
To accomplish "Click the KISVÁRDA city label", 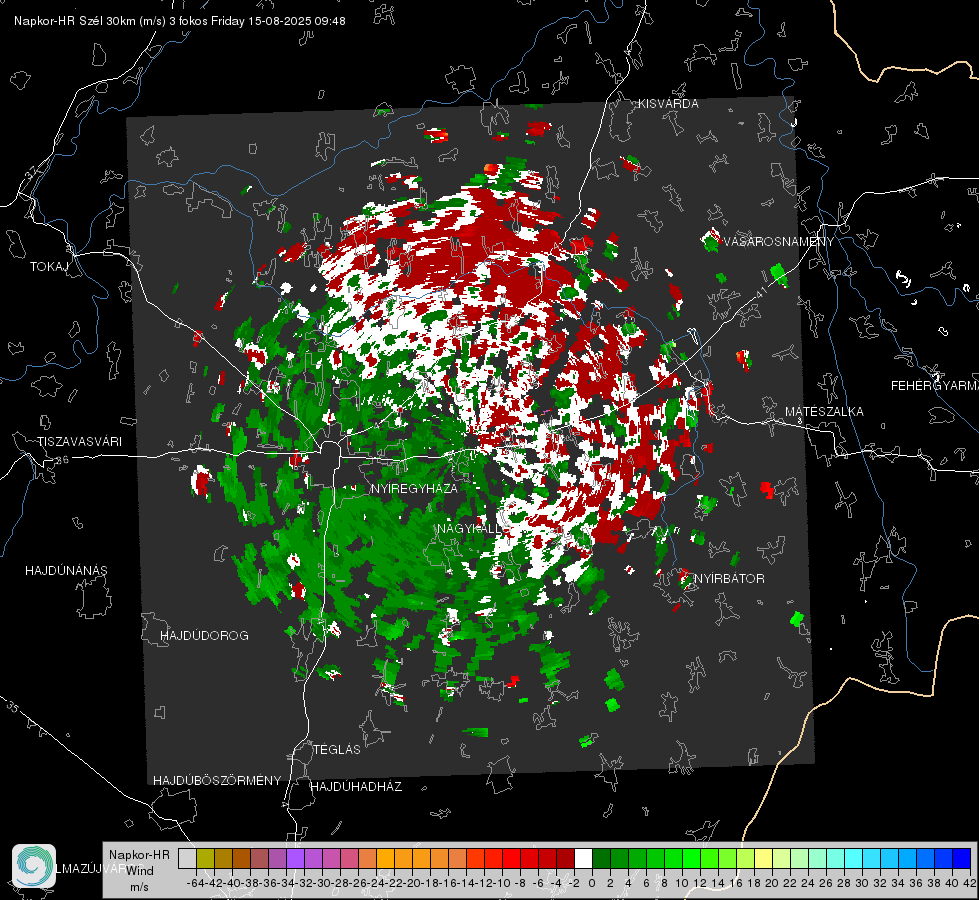I will (x=668, y=104).
